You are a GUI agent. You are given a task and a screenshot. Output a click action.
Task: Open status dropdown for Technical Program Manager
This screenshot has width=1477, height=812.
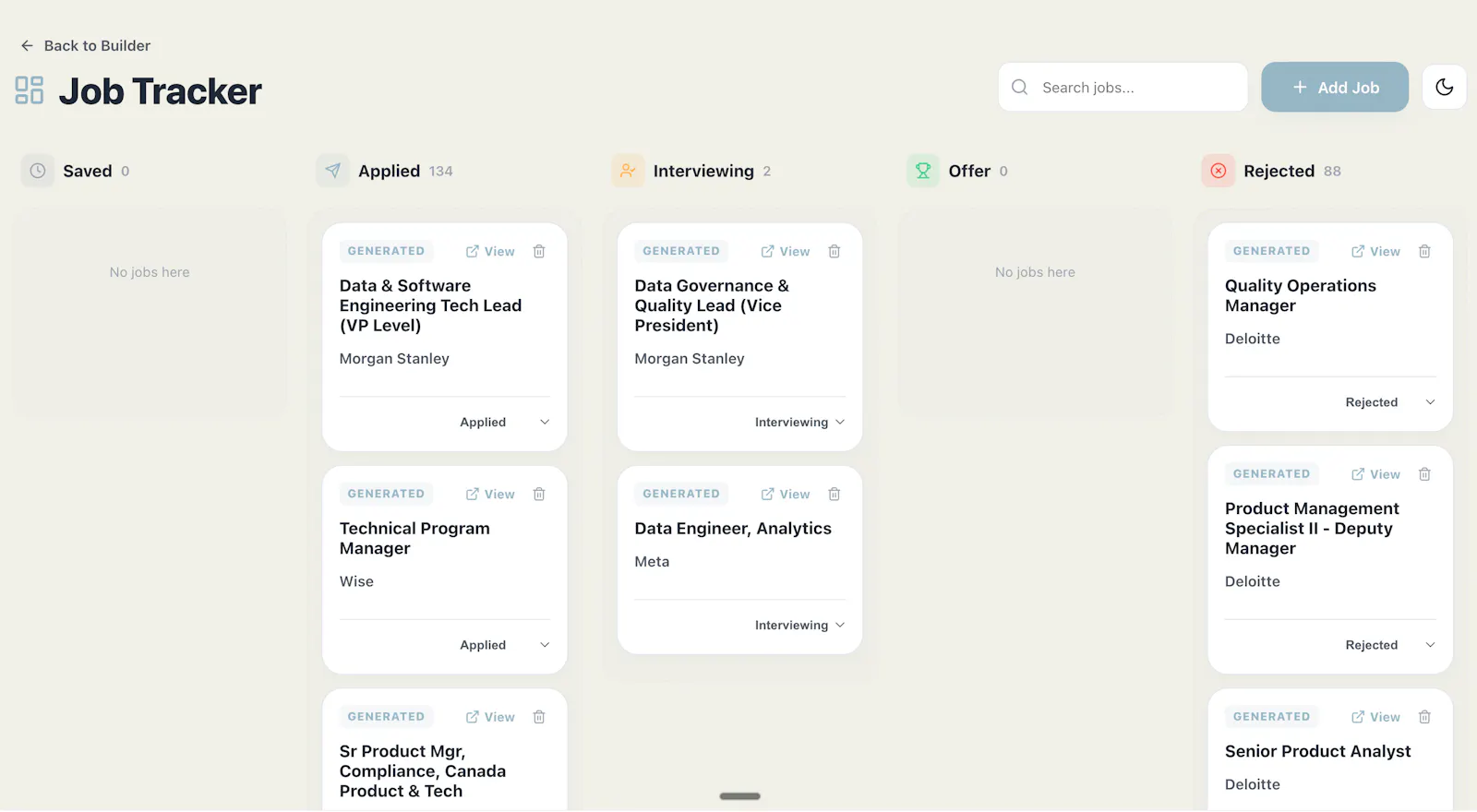504,645
